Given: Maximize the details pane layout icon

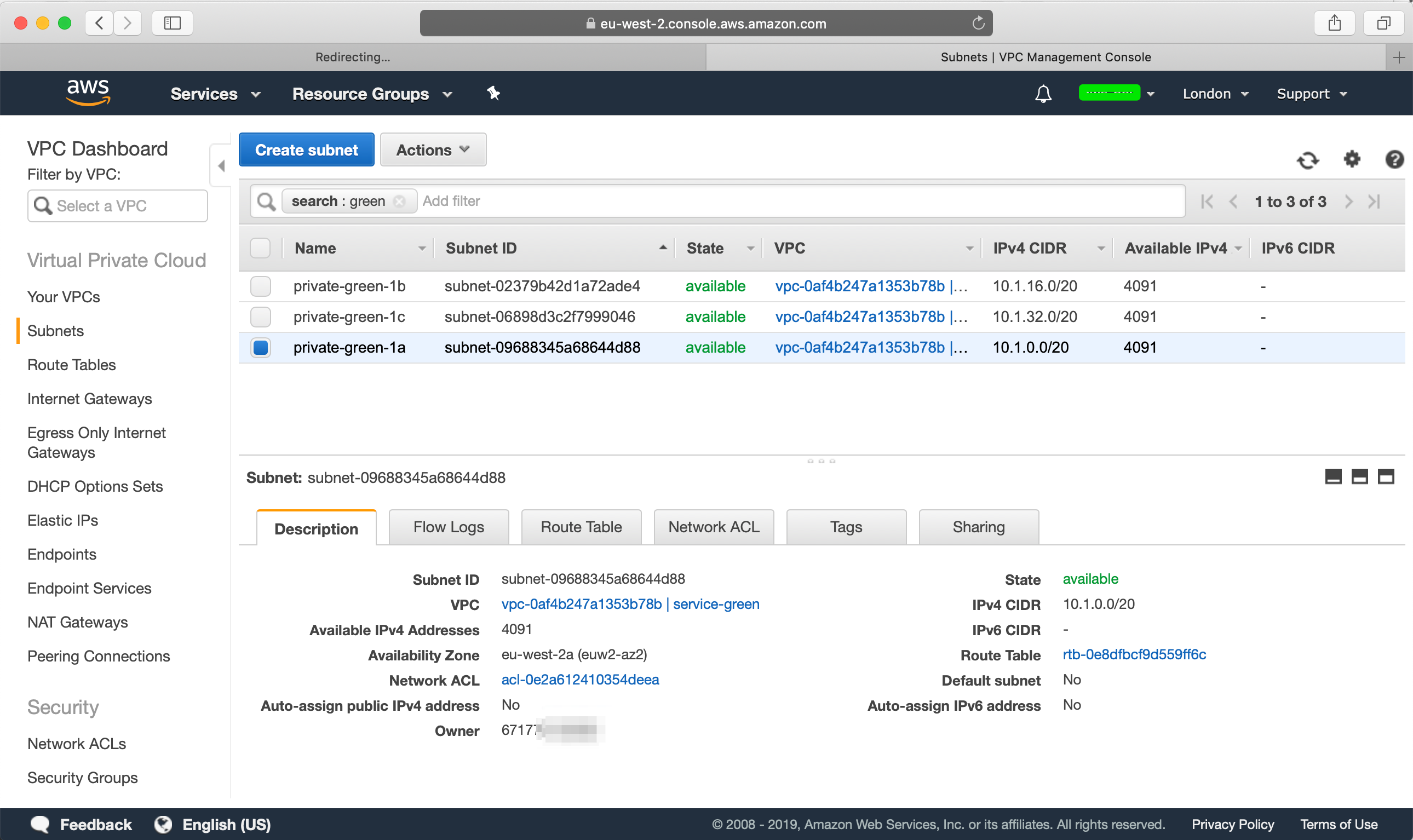Looking at the screenshot, I should pyautogui.click(x=1385, y=476).
